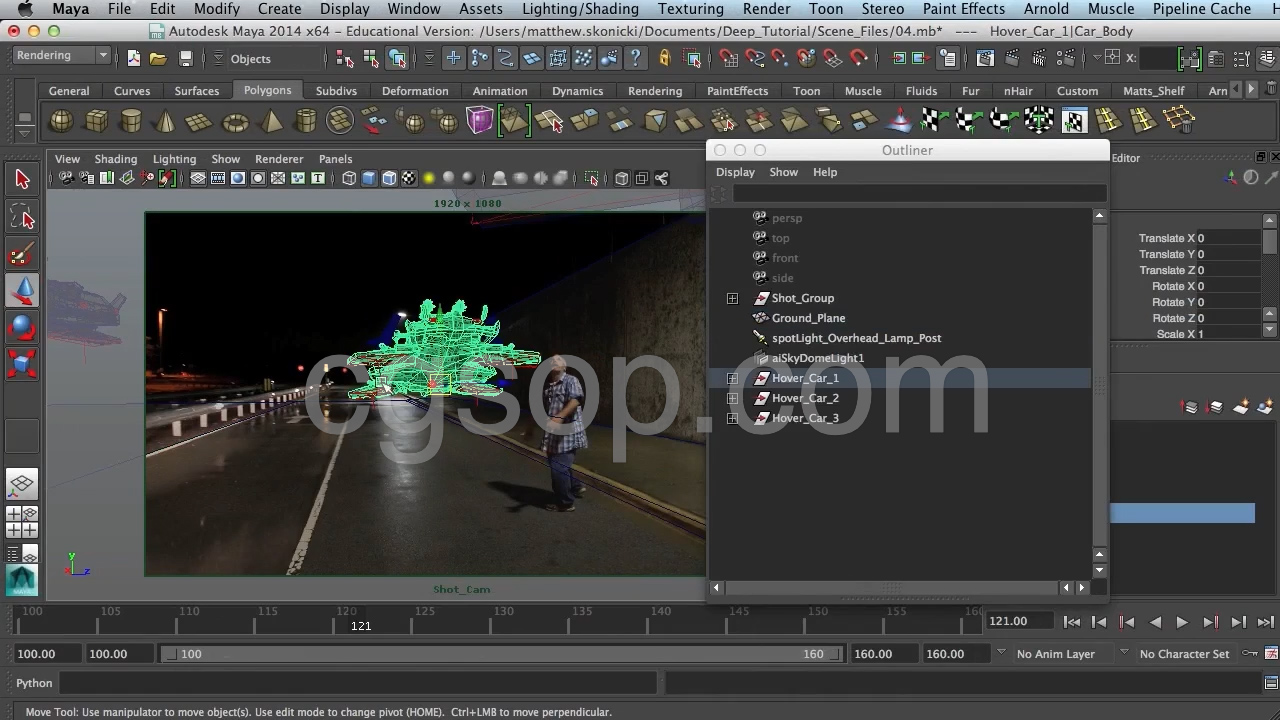Select Ground_Plane in the Outliner
The height and width of the screenshot is (720, 1280).
click(808, 318)
